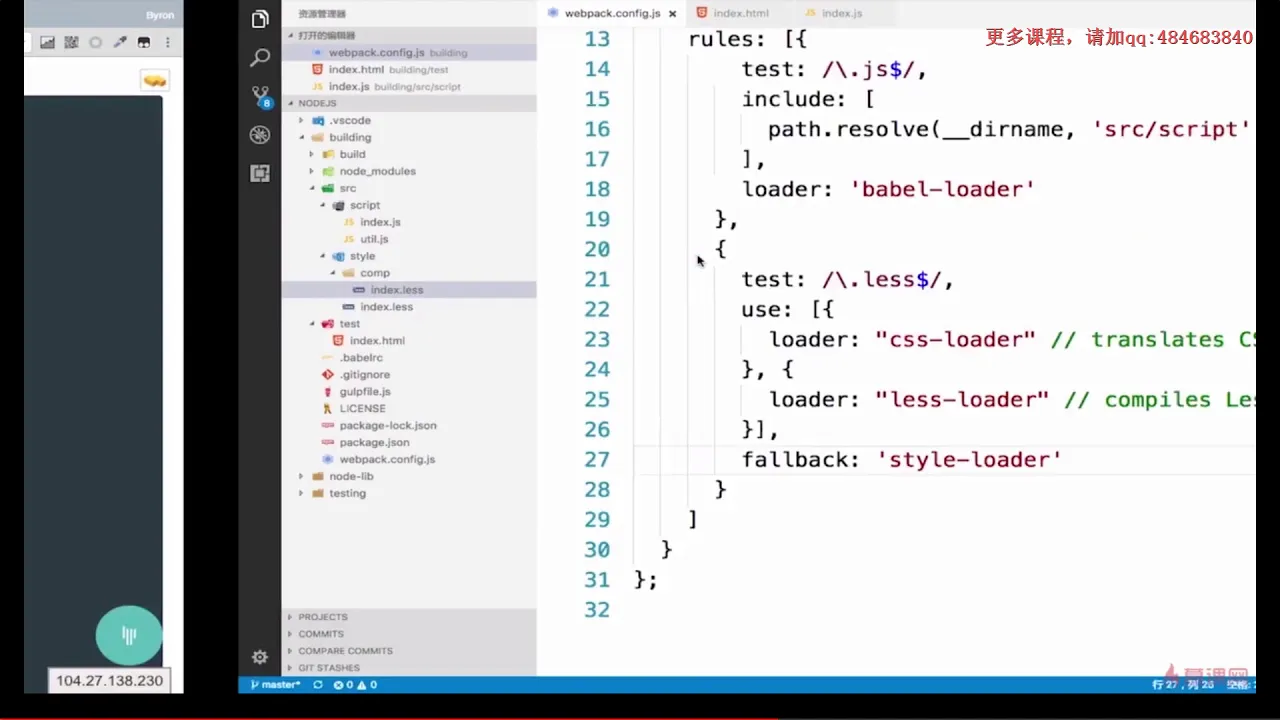Open the Debug view in the activity bar

click(260, 135)
